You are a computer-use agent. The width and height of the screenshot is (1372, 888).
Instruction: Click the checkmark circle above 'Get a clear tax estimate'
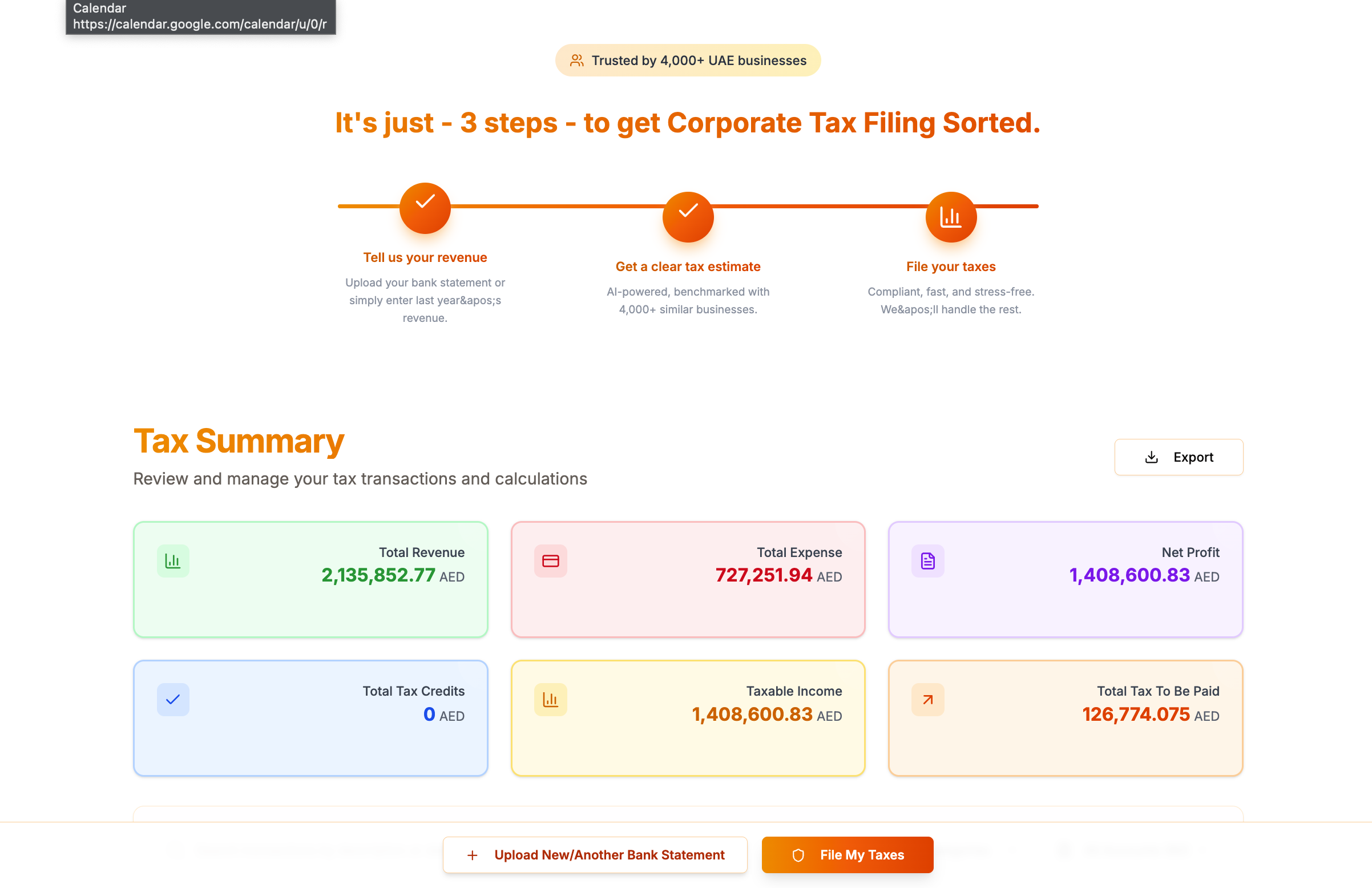pos(688,217)
